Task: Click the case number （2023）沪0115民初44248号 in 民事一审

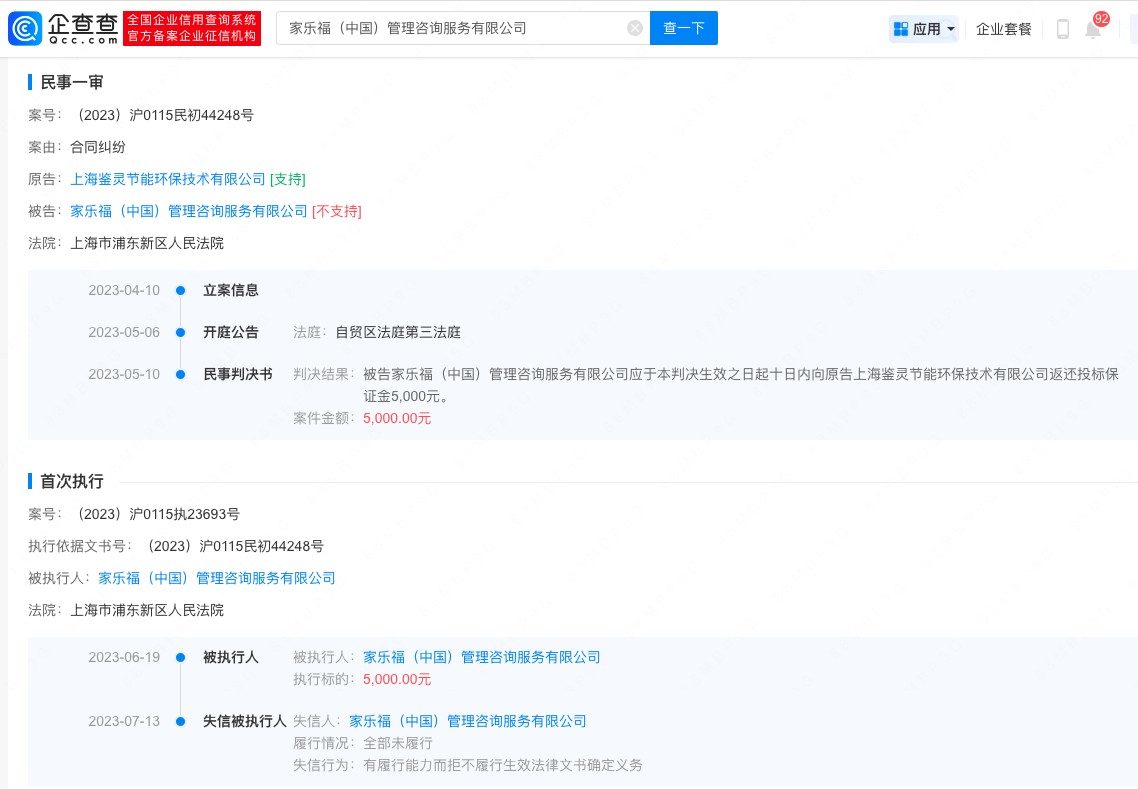Action: (x=162, y=115)
